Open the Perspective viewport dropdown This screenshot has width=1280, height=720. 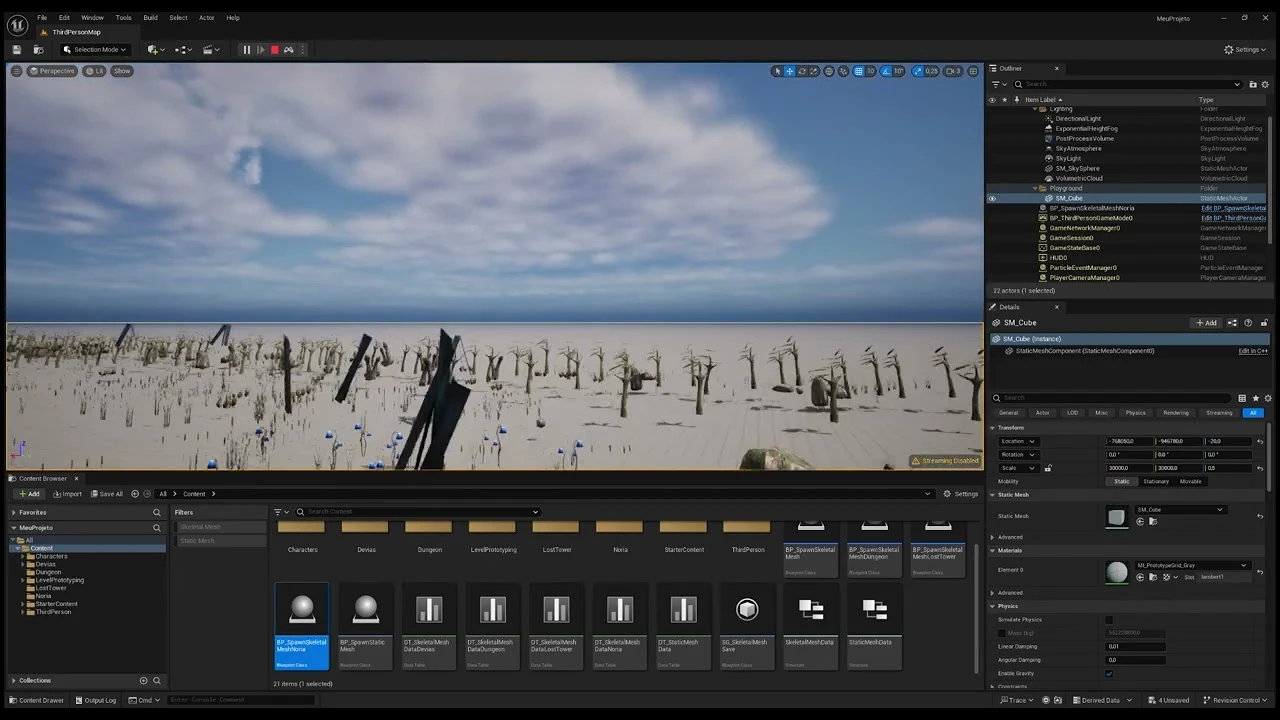pos(52,71)
